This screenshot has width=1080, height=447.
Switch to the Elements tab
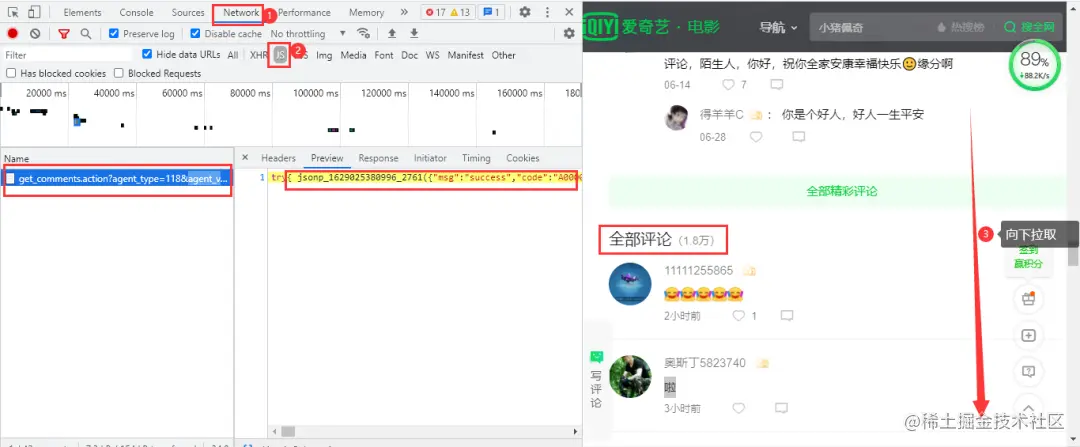(x=82, y=12)
